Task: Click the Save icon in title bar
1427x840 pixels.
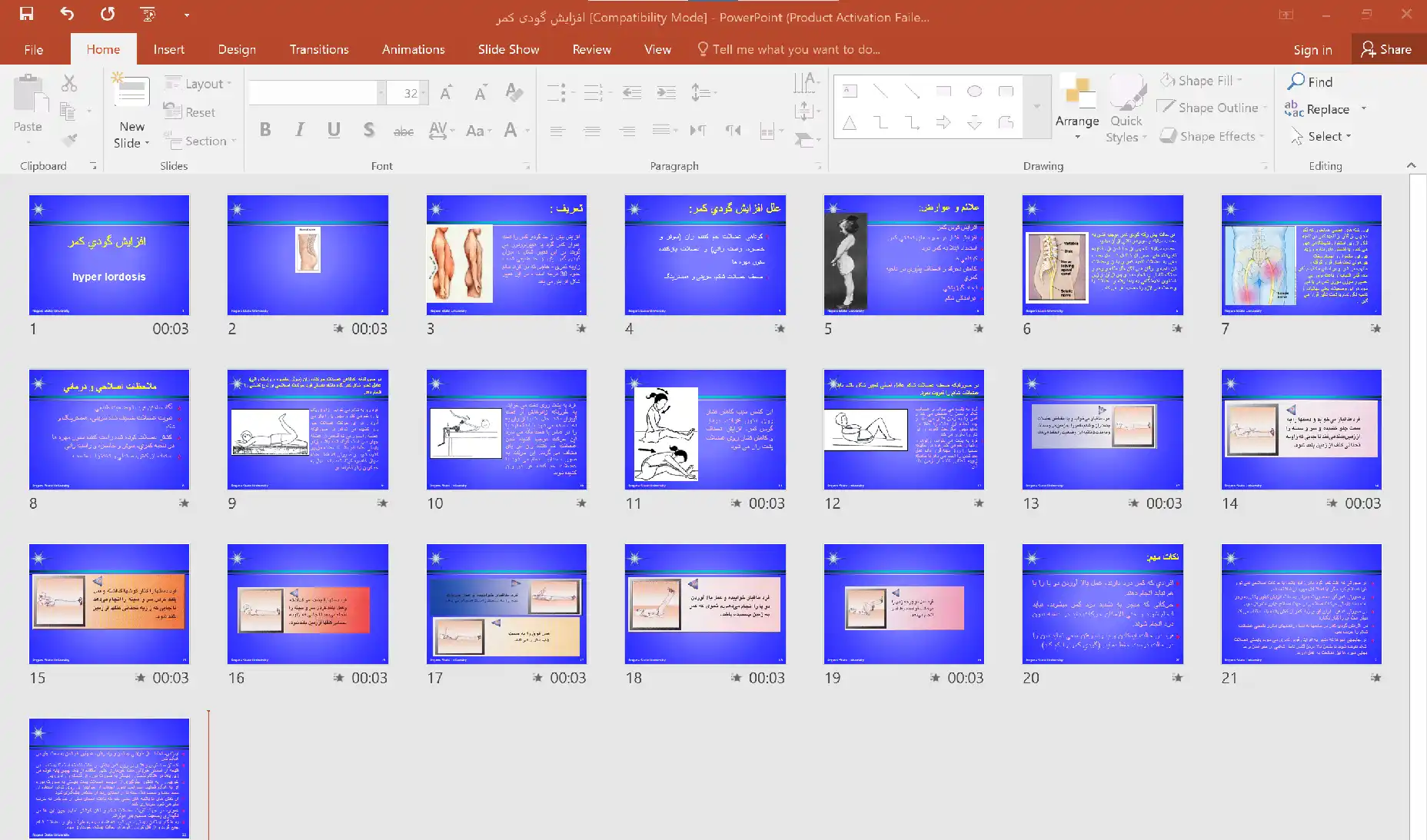Action: click(x=27, y=14)
